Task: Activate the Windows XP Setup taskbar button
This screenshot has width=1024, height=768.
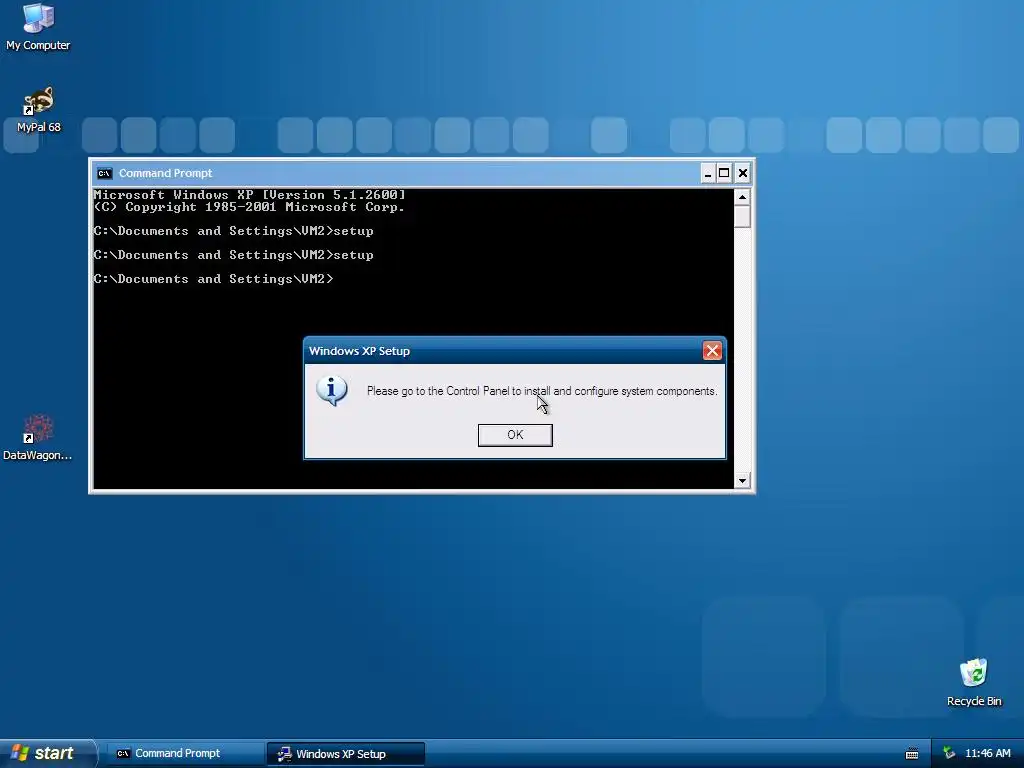Action: pyautogui.click(x=345, y=754)
